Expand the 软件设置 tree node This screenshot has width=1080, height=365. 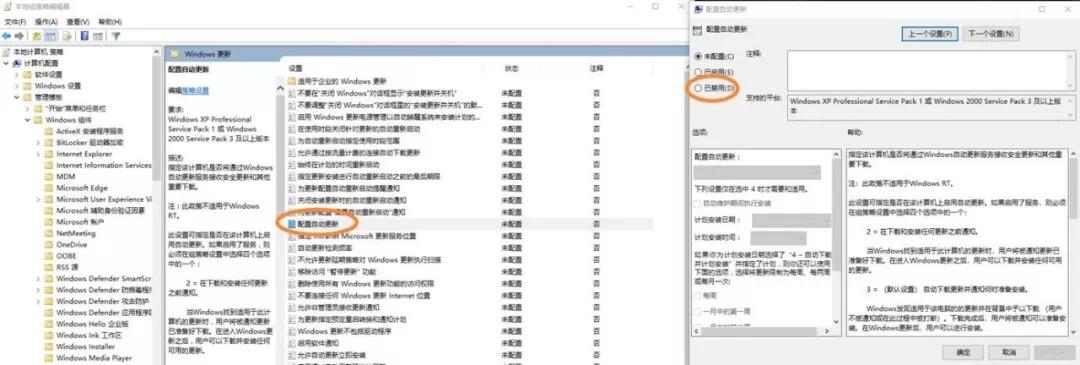(x=17, y=74)
